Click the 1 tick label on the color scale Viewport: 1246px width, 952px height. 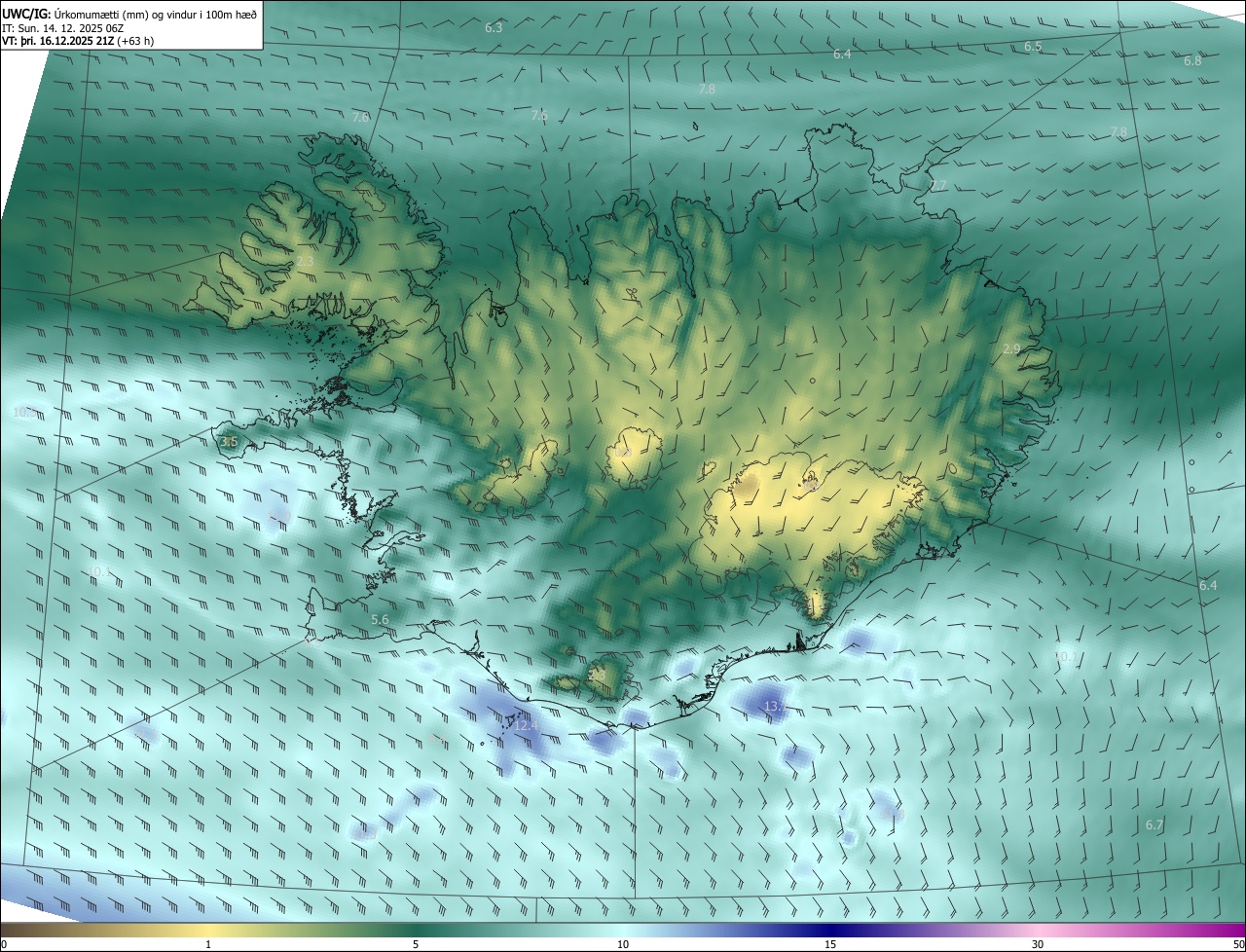[x=208, y=944]
